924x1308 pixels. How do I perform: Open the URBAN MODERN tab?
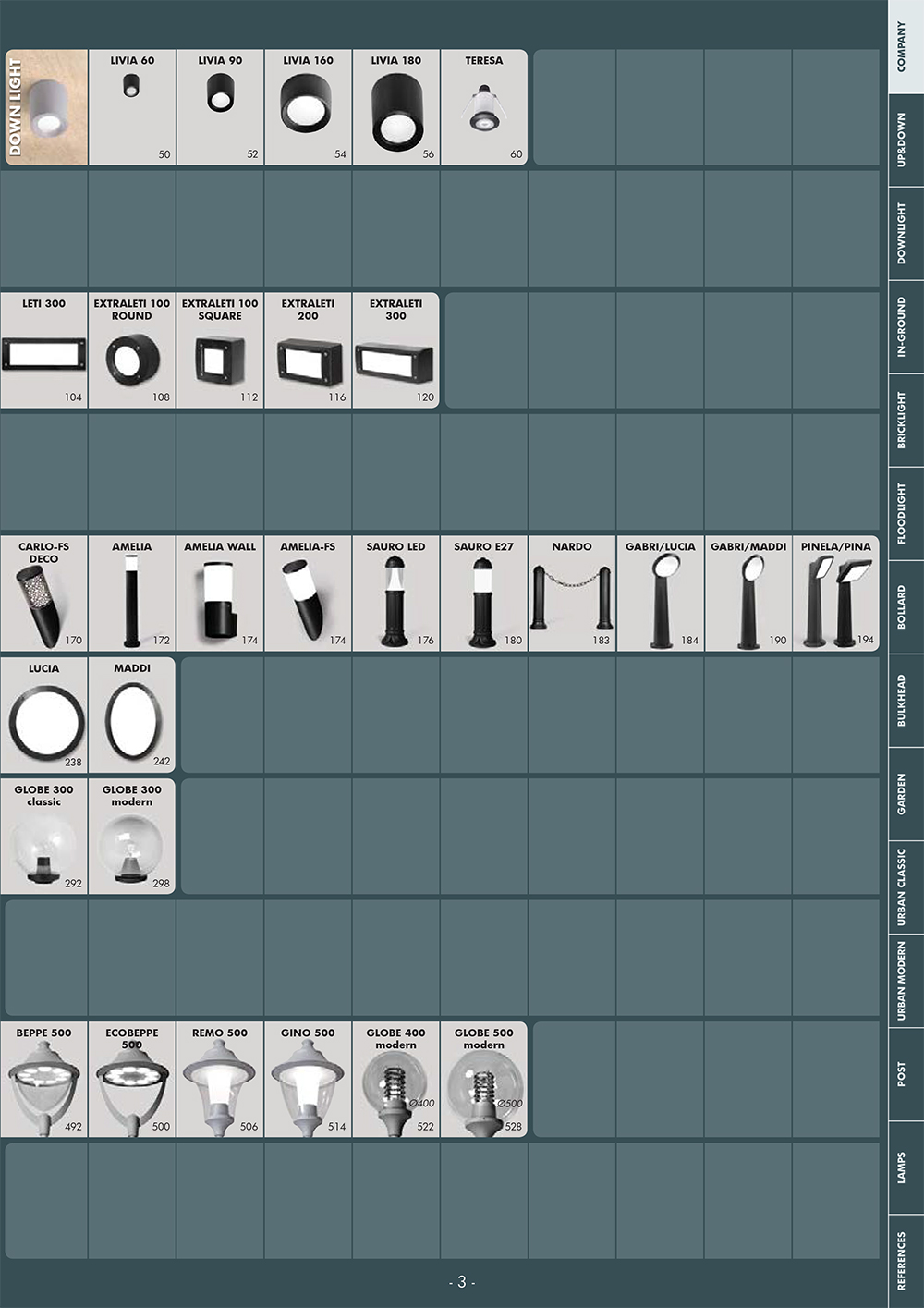tap(906, 981)
